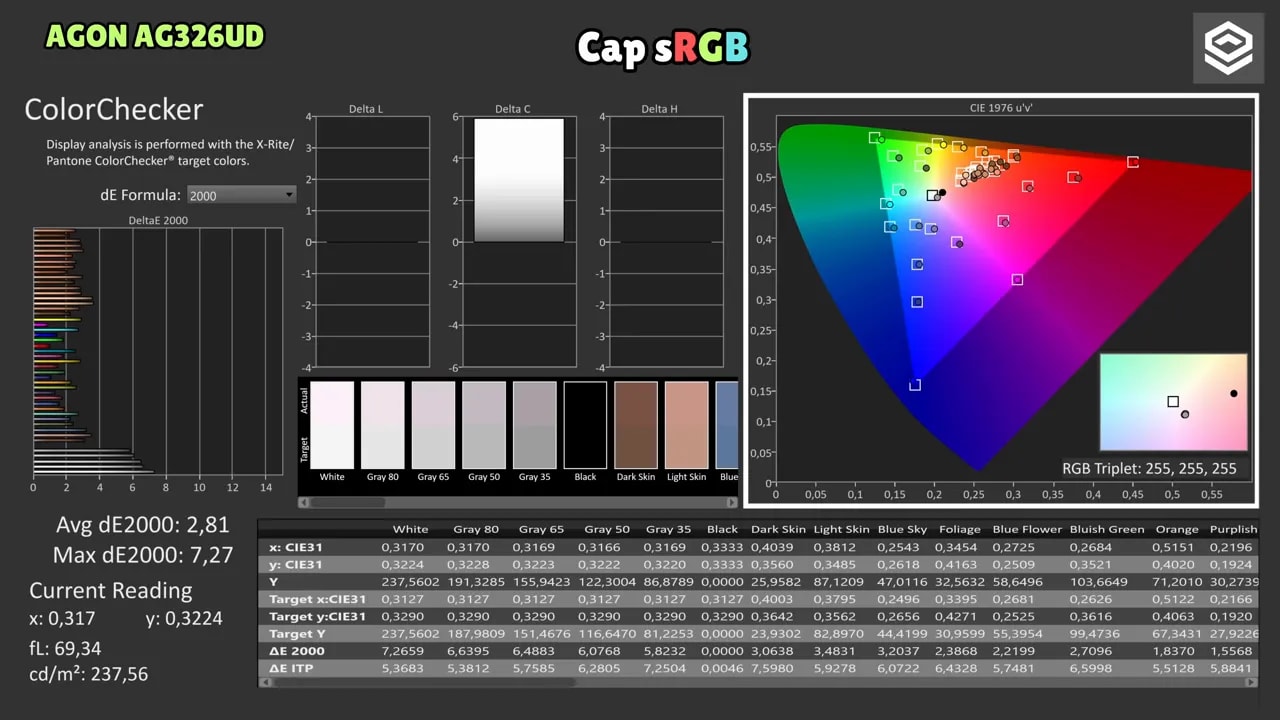Click Y value 237,5602 in White column
1280x720 pixels.
pos(409,582)
